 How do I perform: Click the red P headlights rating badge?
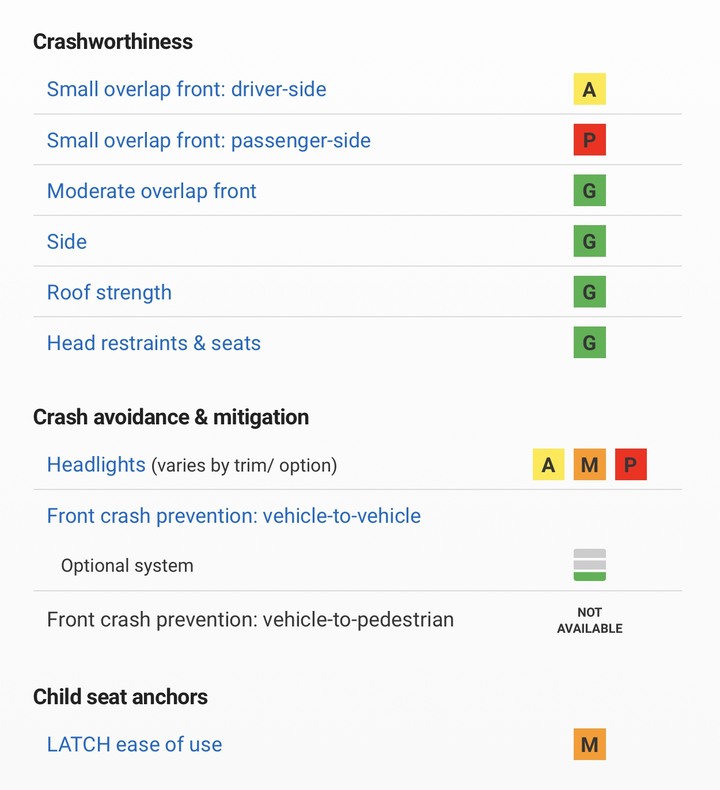631,465
